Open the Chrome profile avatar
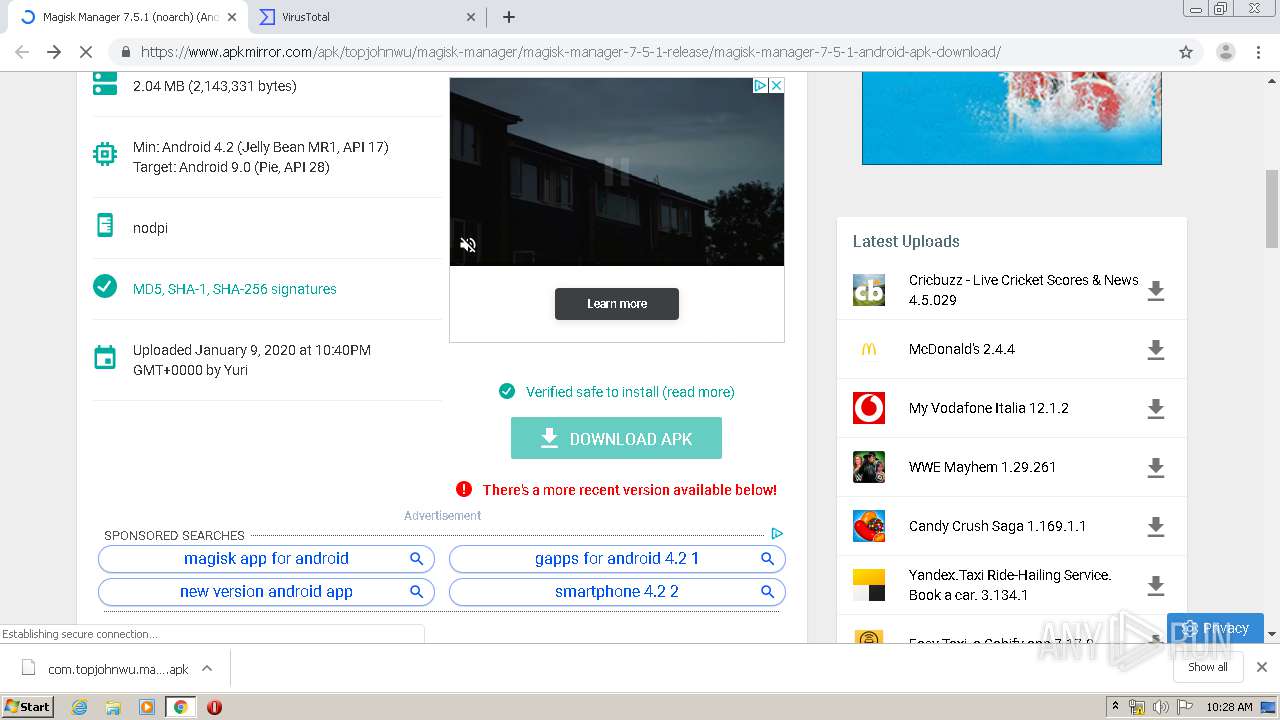Screen dimensions: 1280x720 (x=1225, y=52)
